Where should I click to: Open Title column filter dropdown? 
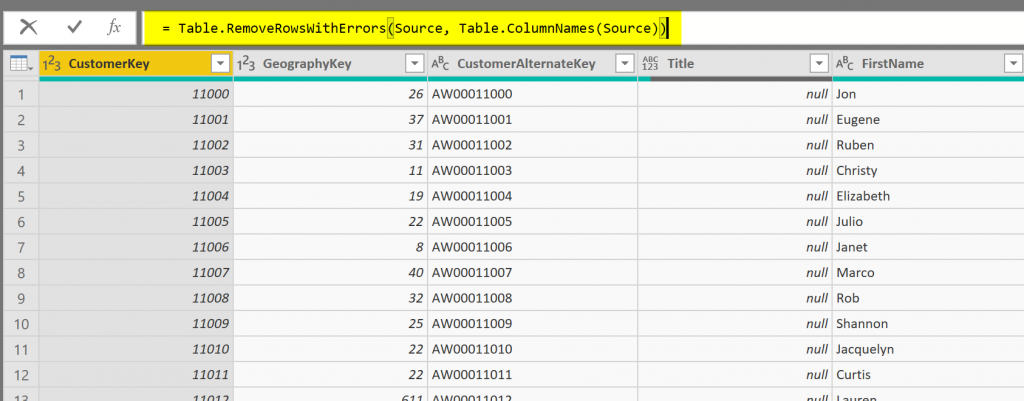tap(820, 64)
